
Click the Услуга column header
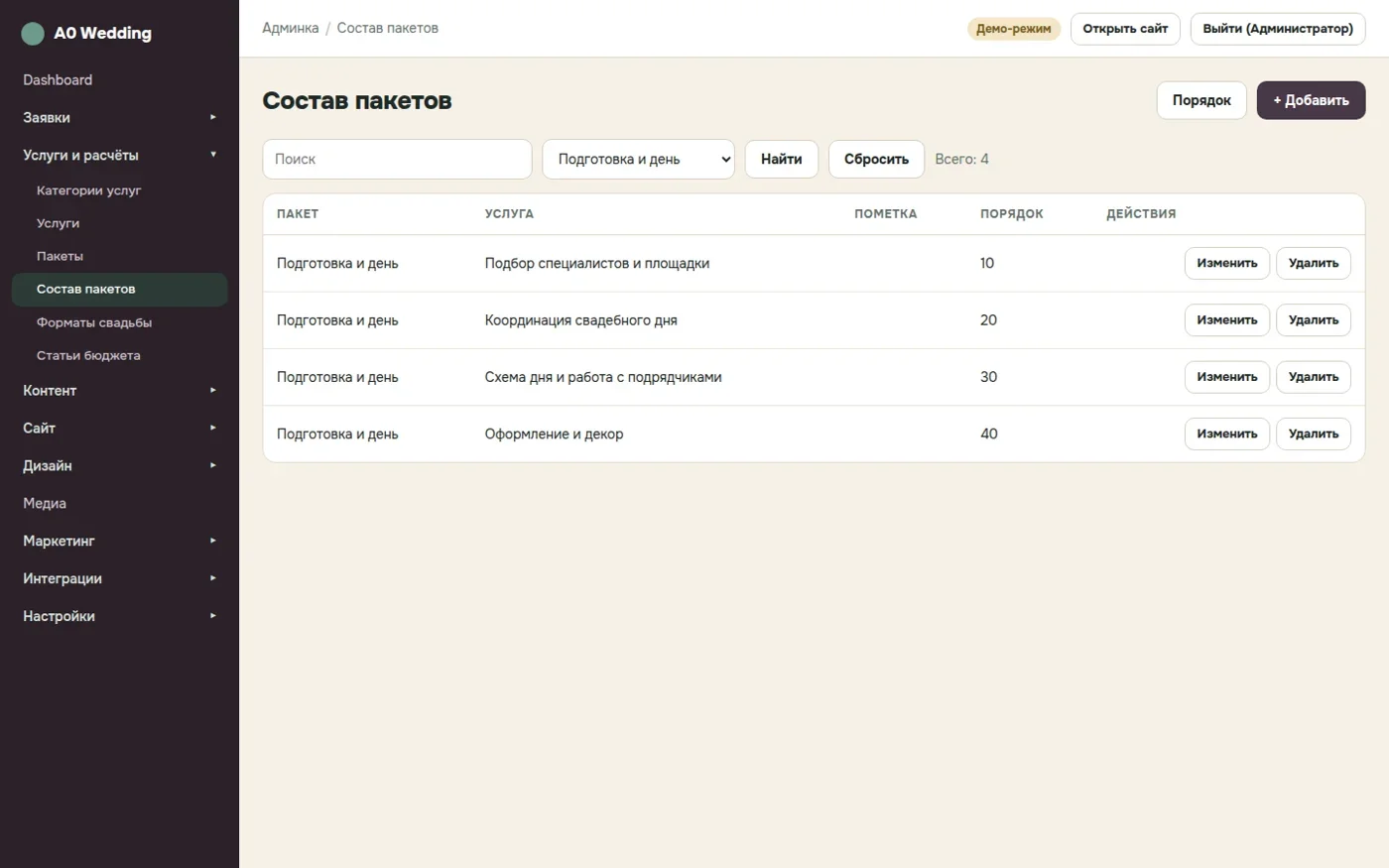509,214
